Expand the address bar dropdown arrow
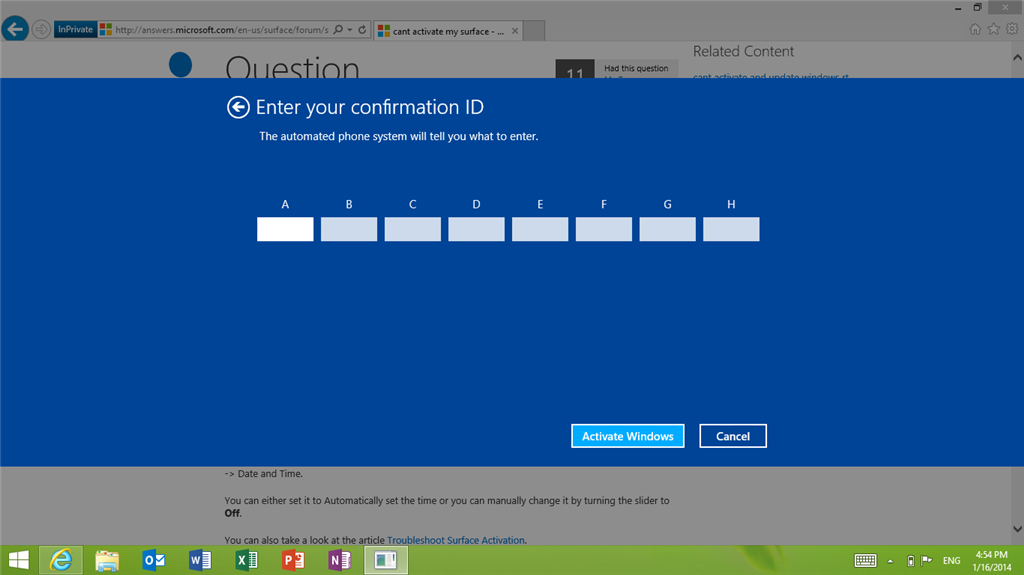1024x575 pixels. (x=350, y=29)
